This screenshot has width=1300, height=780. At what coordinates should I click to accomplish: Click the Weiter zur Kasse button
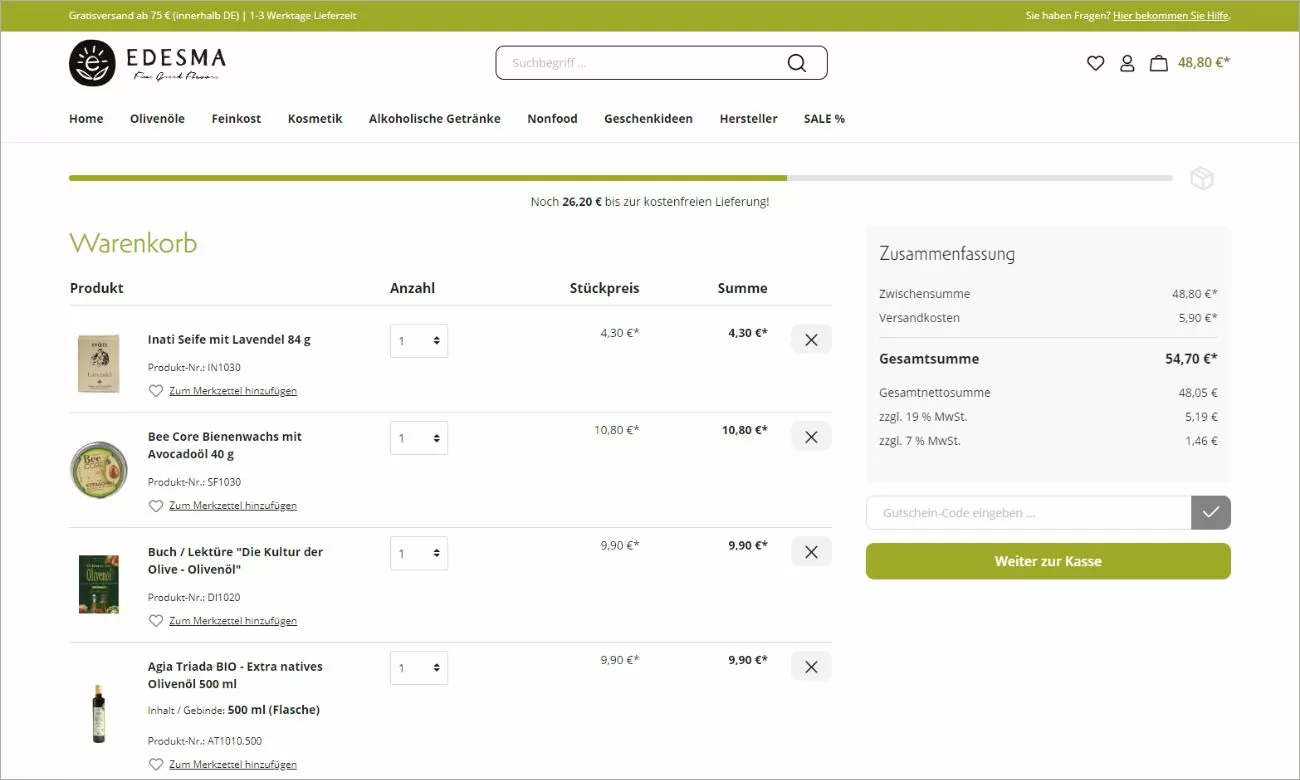(1047, 561)
